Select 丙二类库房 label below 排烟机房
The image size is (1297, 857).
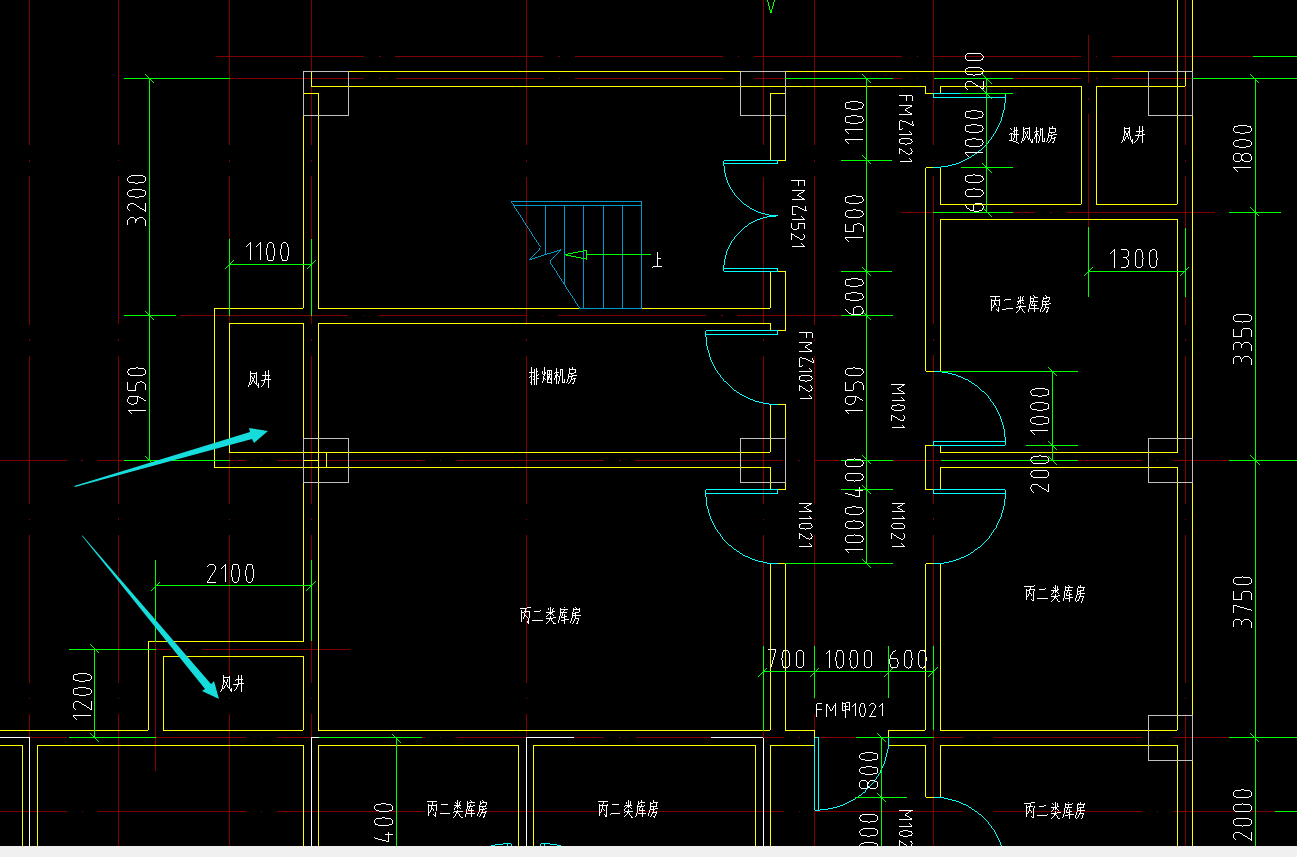(550, 616)
